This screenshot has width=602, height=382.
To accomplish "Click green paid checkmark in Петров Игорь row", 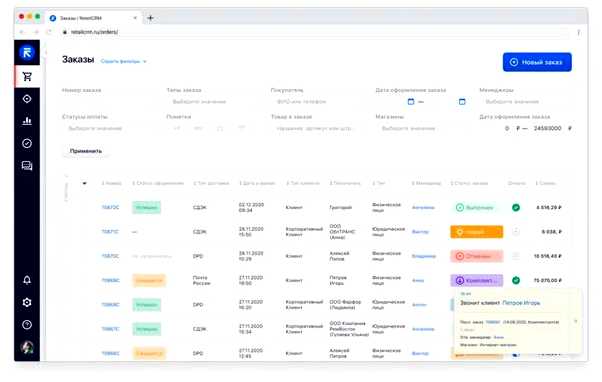I will pos(516,281).
